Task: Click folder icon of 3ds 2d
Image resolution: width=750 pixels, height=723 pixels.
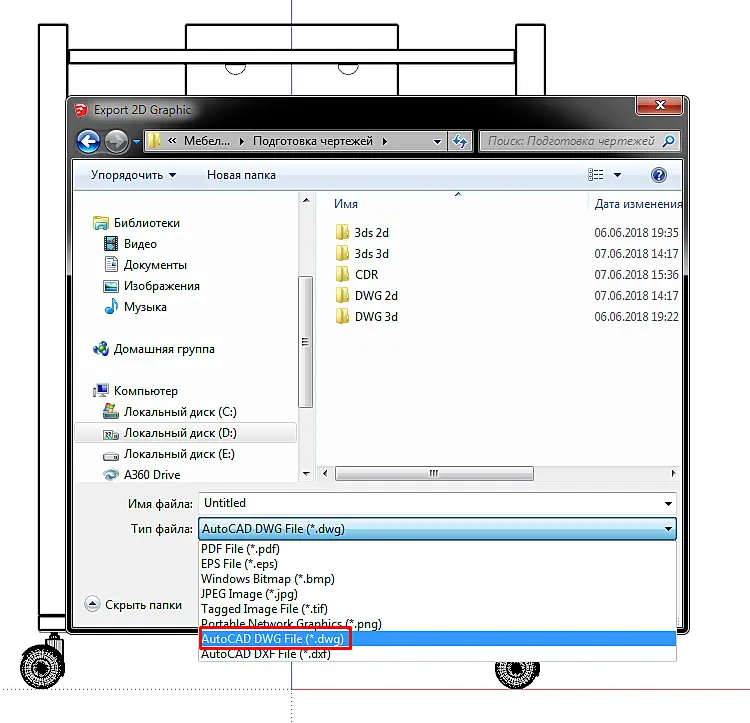Action: pos(342,232)
